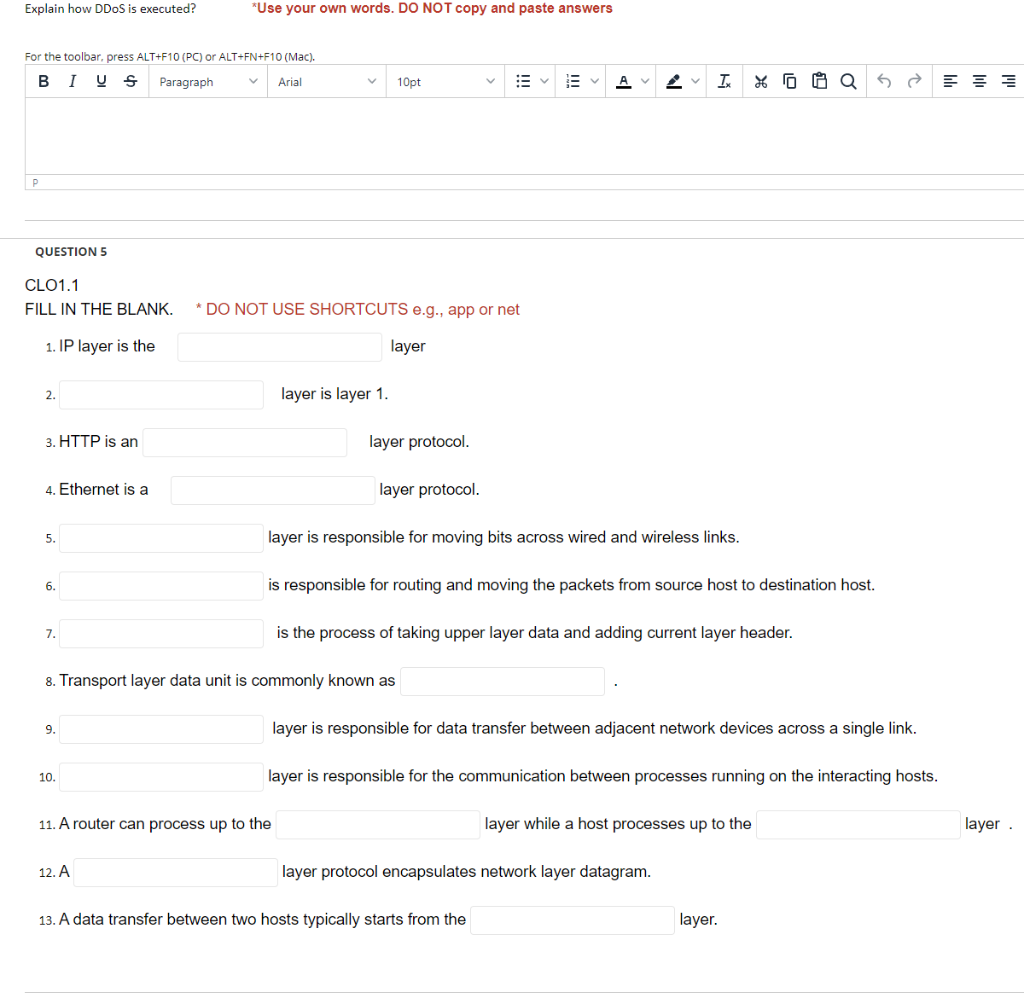This screenshot has height=1004, width=1024.
Task: Select the Paste icon
Action: click(x=819, y=81)
